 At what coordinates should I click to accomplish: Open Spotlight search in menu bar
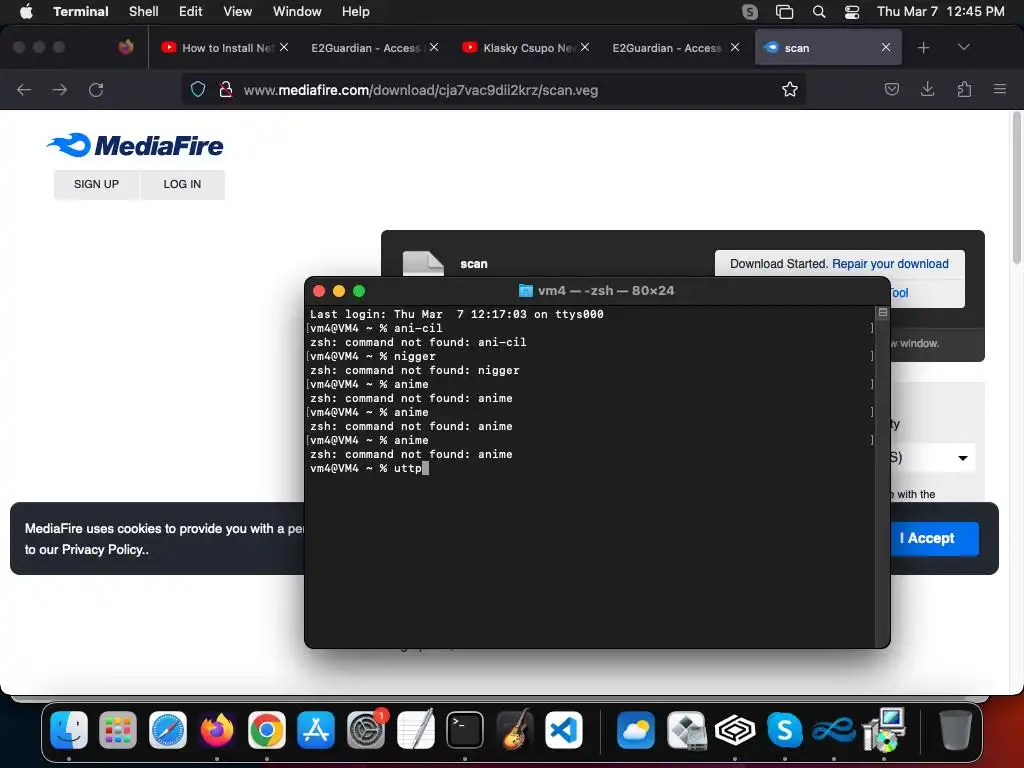[818, 12]
